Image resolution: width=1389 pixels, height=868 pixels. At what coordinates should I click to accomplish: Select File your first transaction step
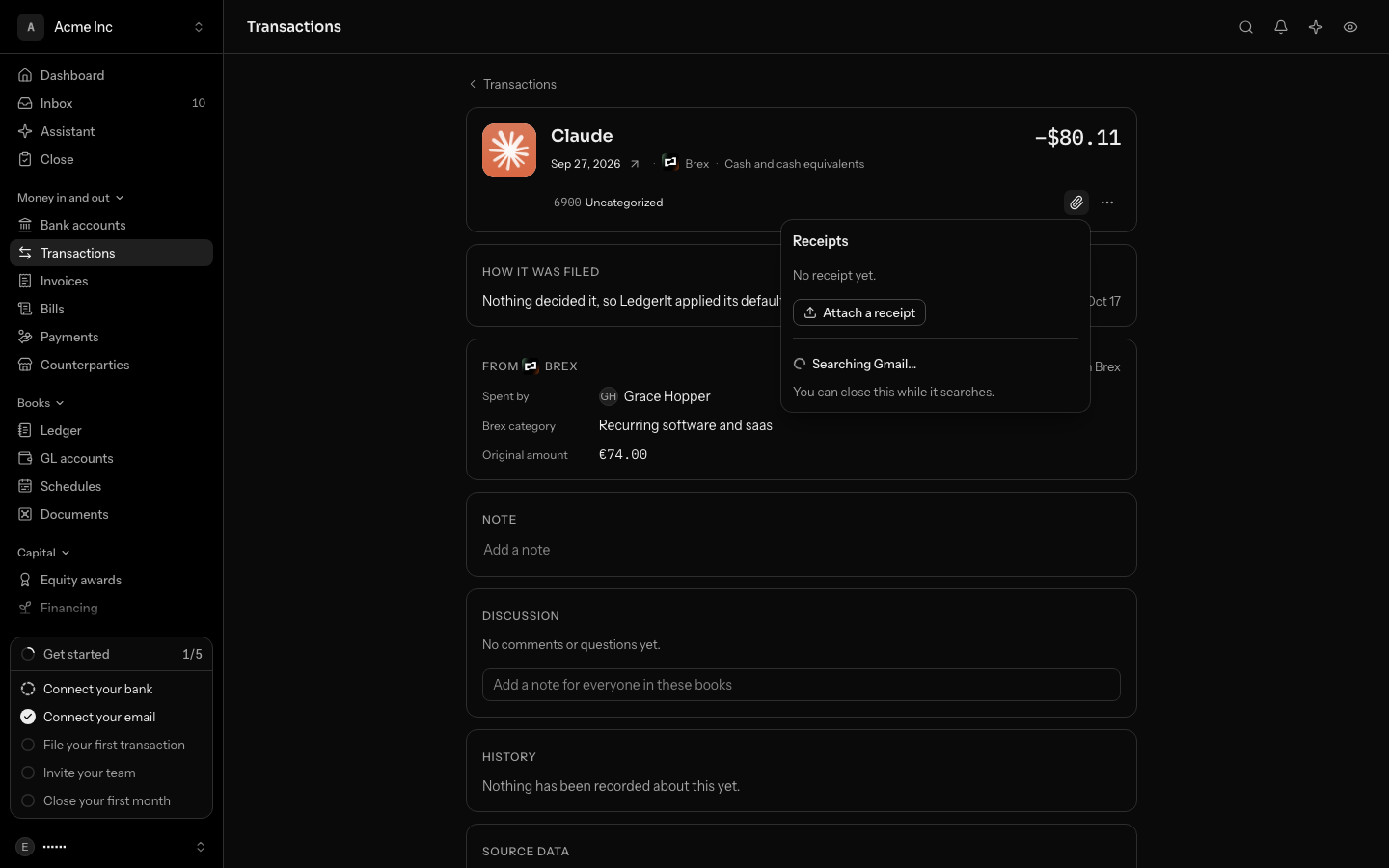(x=111, y=745)
